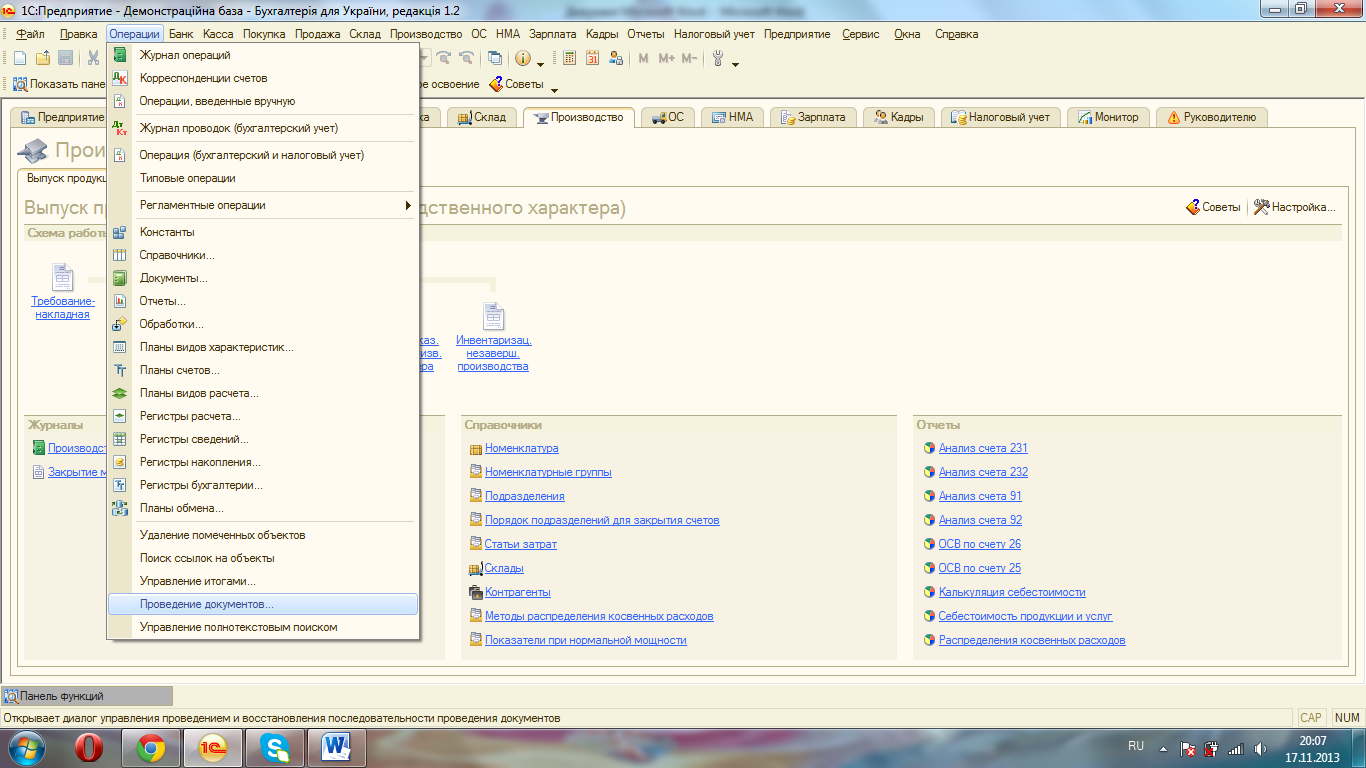Viewport: 1366px width, 768px height.
Task: Switch to the ОС tab
Action: tap(667, 117)
